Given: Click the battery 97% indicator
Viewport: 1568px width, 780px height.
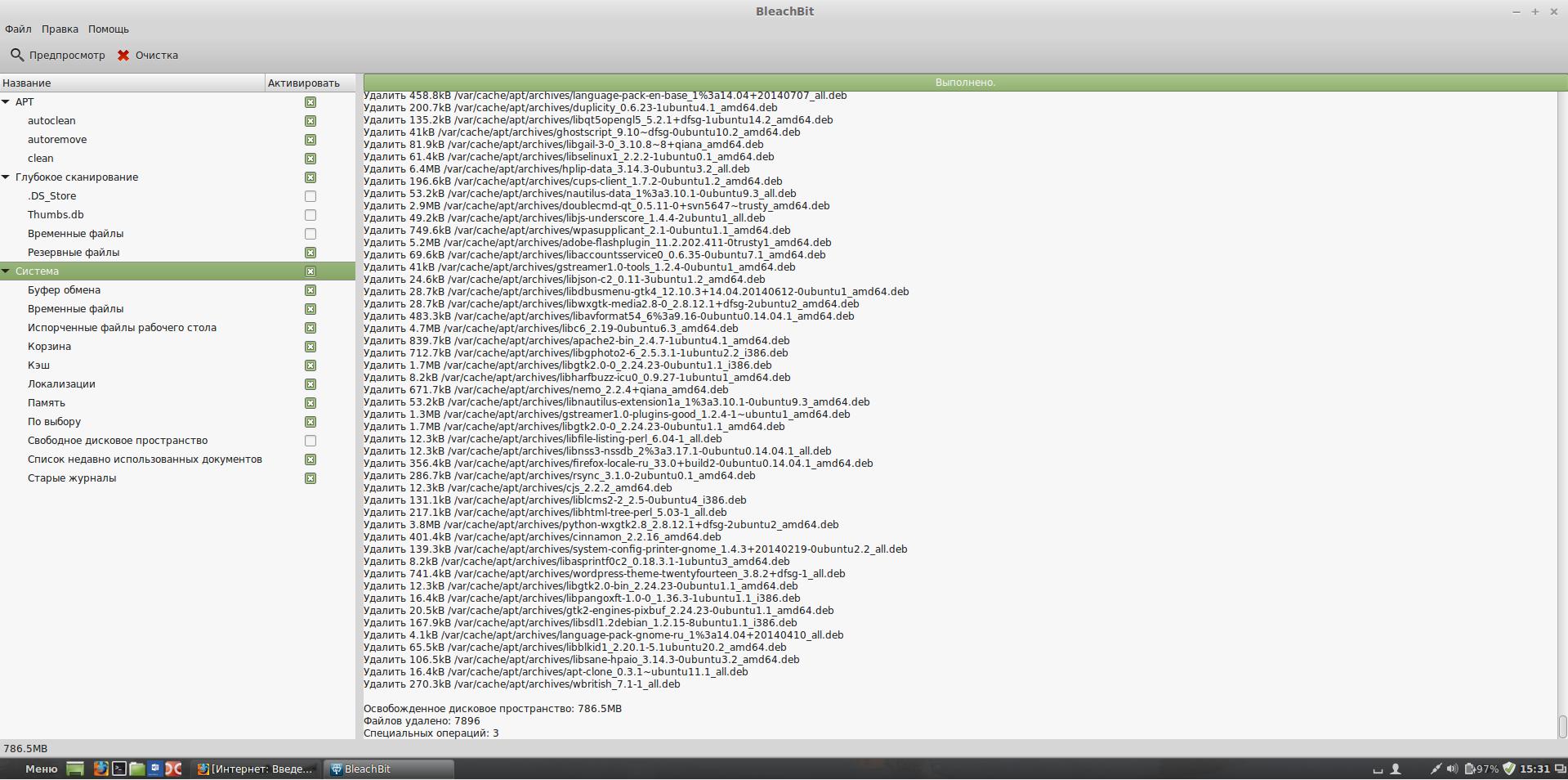Looking at the screenshot, I should tap(1482, 769).
